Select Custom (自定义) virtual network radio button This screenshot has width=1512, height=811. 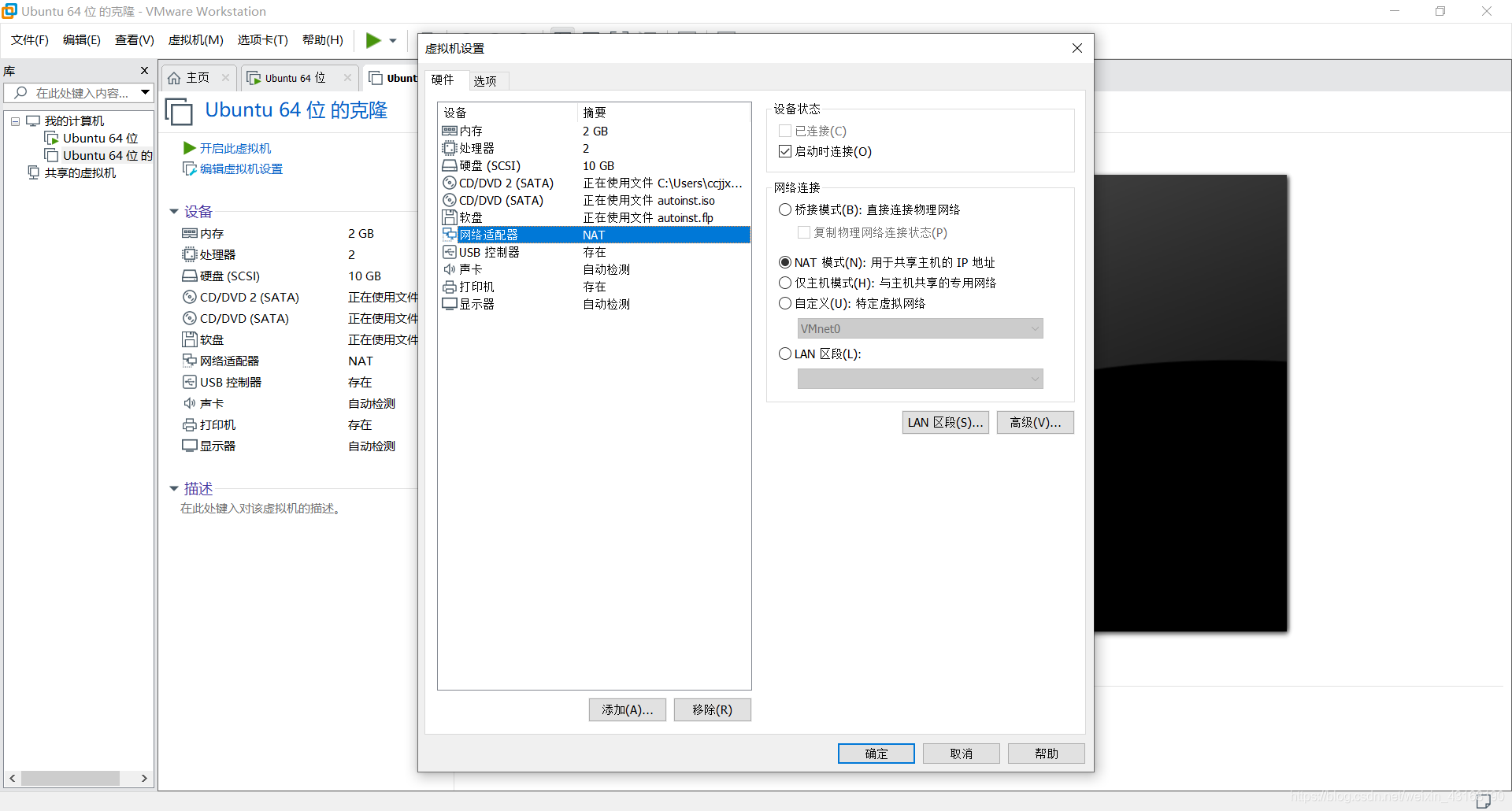click(785, 303)
